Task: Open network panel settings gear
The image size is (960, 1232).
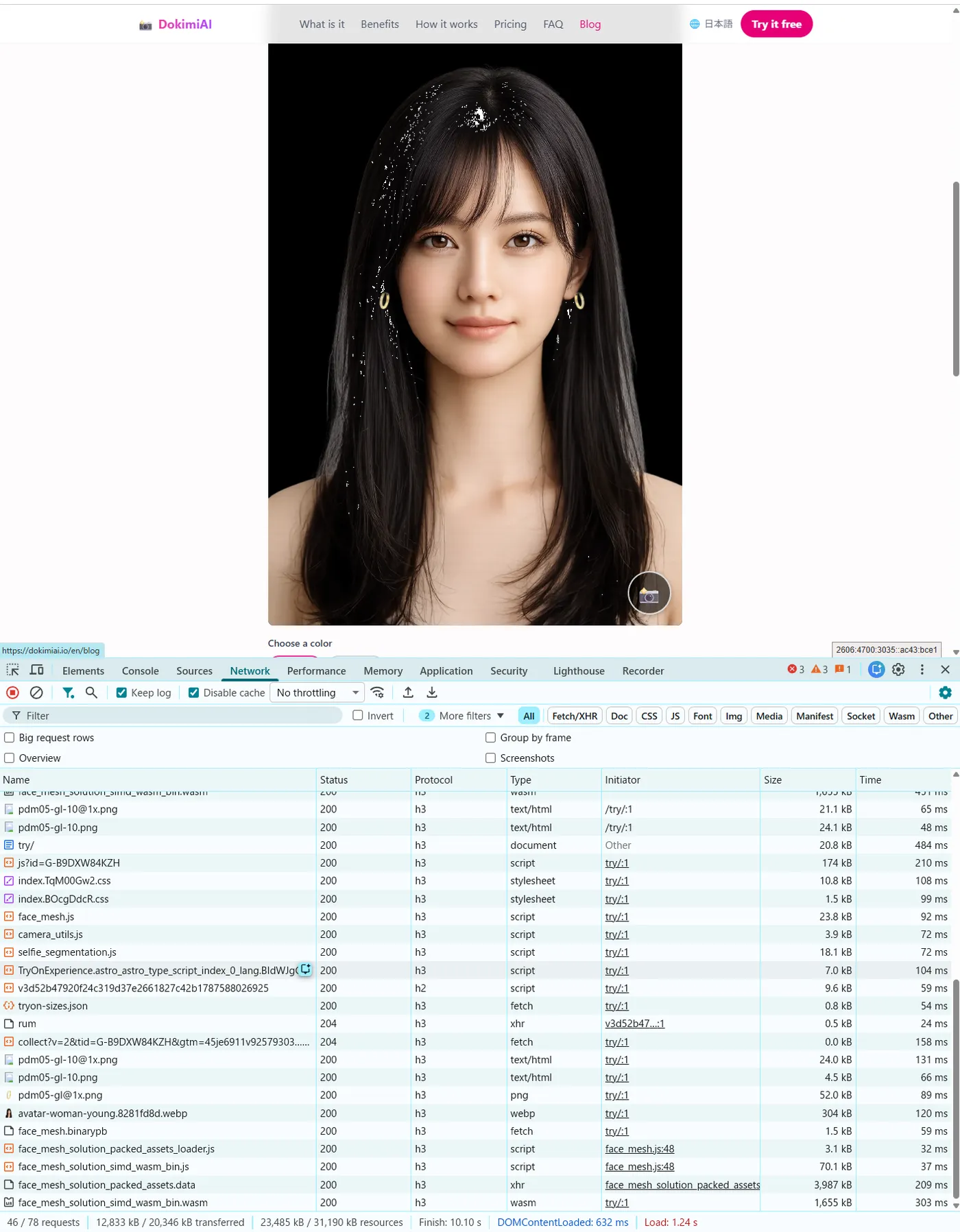Action: (x=945, y=692)
